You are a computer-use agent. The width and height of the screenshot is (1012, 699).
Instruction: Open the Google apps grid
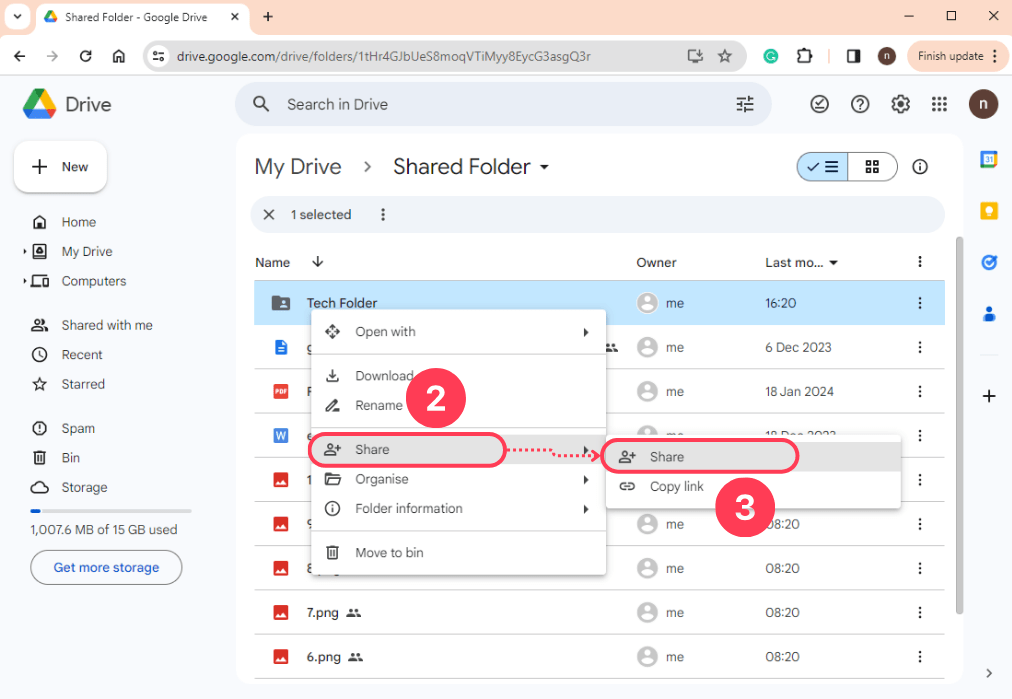click(938, 104)
